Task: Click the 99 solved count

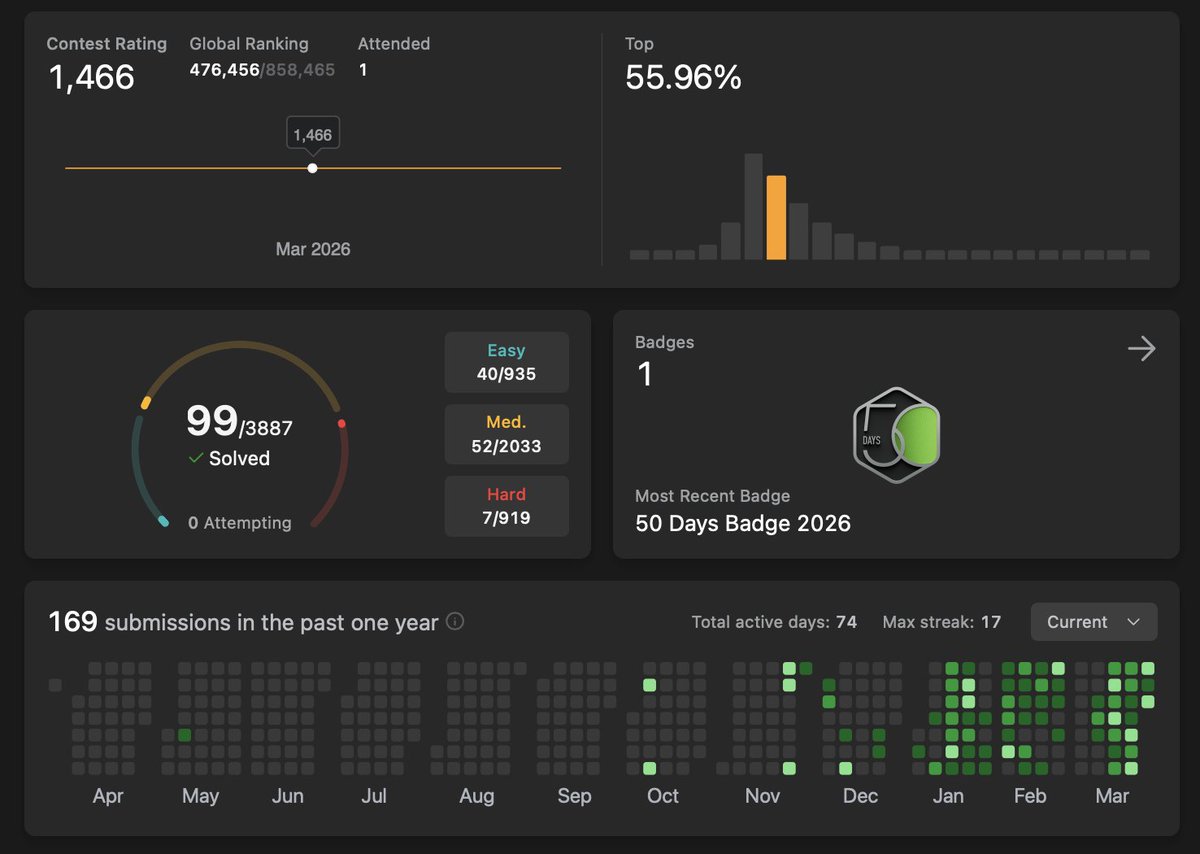Action: [x=211, y=421]
